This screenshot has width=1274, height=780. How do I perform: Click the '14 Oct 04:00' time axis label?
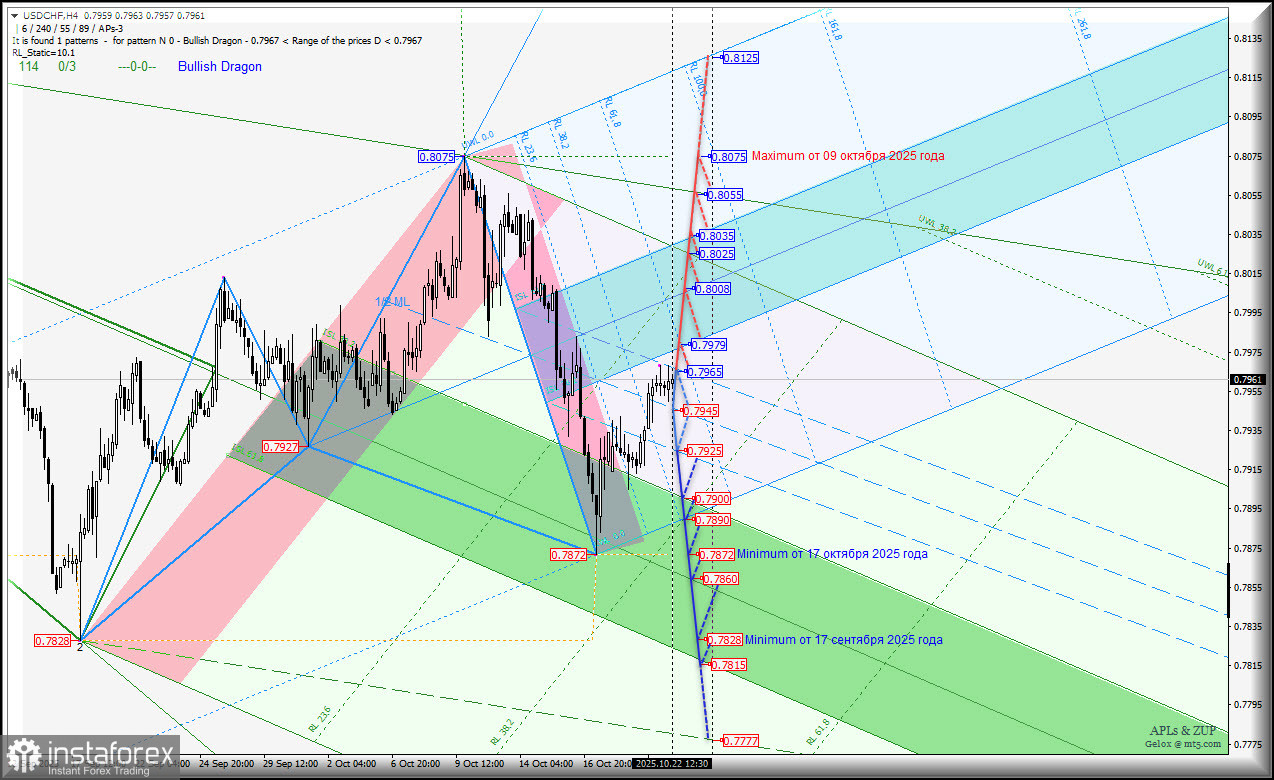tap(546, 763)
